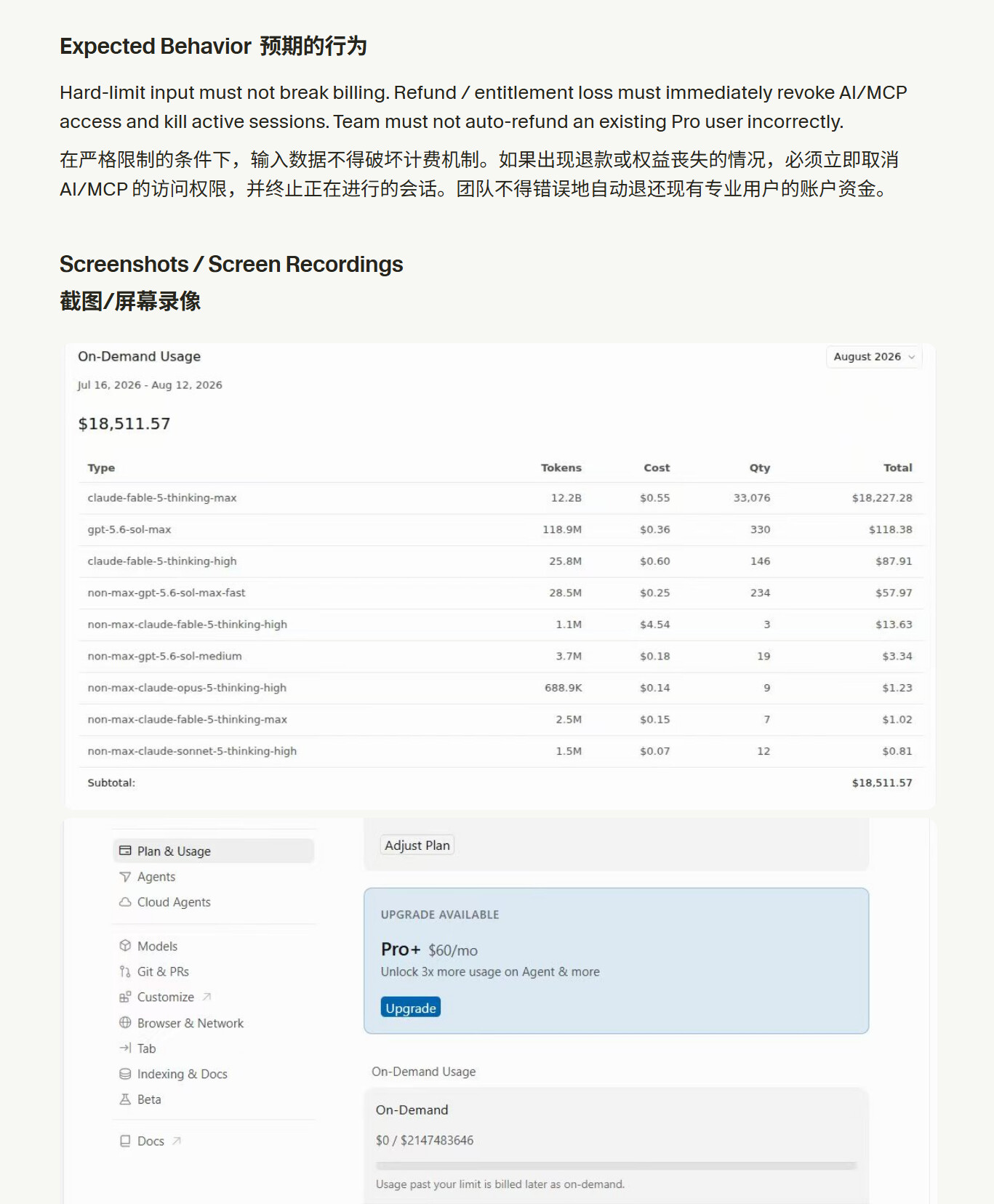The image size is (994, 1204).
Task: Select the non-max-claude-fable-5-thinking-max row
Action: point(500,719)
